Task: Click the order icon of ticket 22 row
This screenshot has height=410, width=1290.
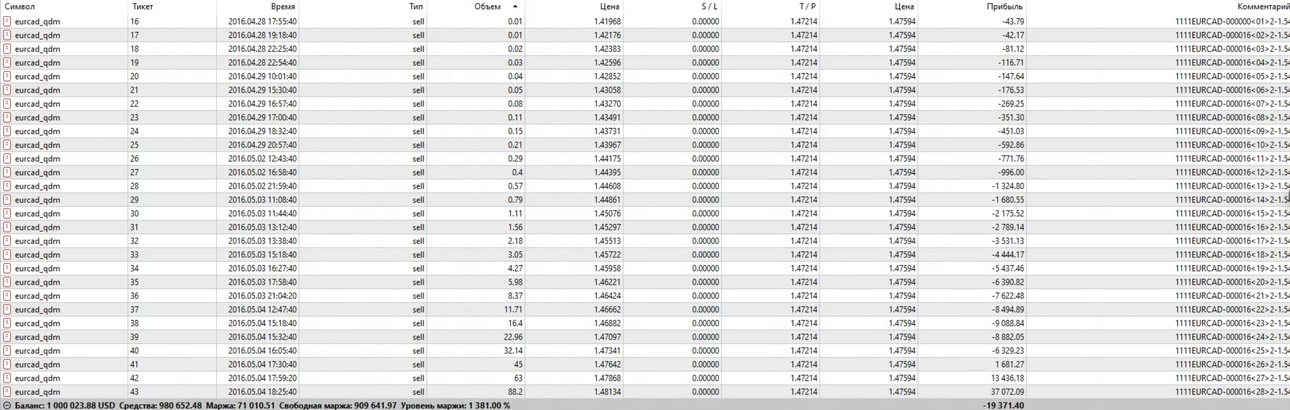Action: (8, 103)
